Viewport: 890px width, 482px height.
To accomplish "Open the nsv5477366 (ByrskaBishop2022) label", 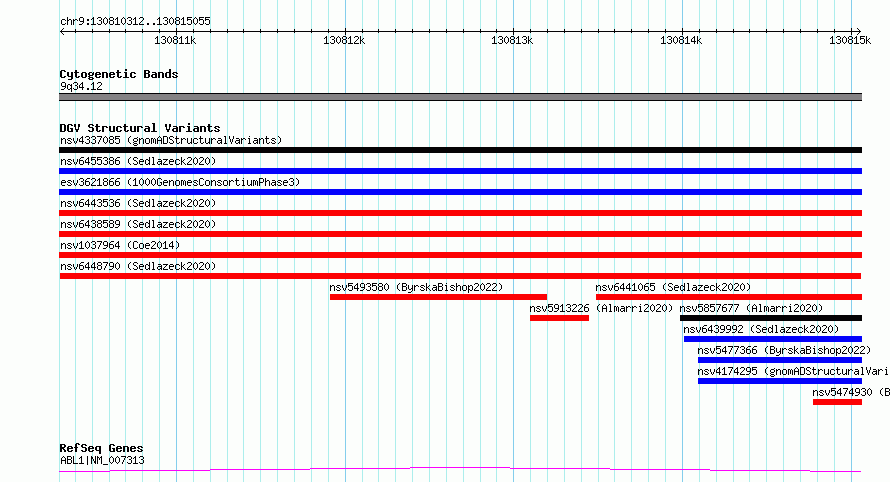I will click(x=784, y=350).
